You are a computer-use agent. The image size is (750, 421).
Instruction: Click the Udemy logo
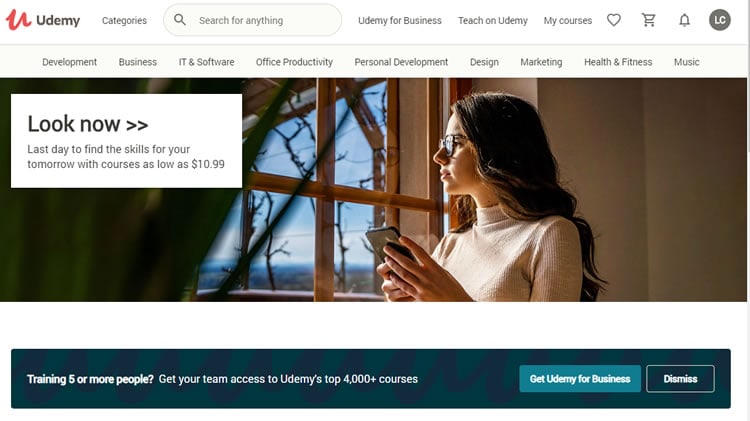[43, 20]
